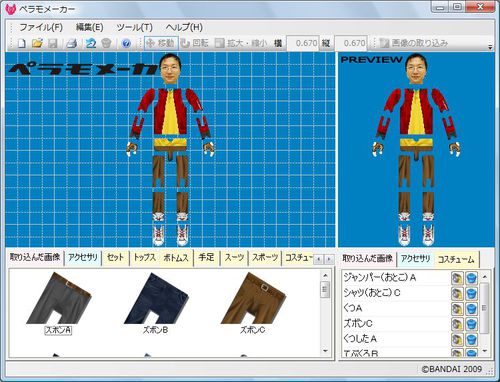Screen dimensions: 500x382
Task: Open help with the question mark icon
Action: [x=126, y=43]
